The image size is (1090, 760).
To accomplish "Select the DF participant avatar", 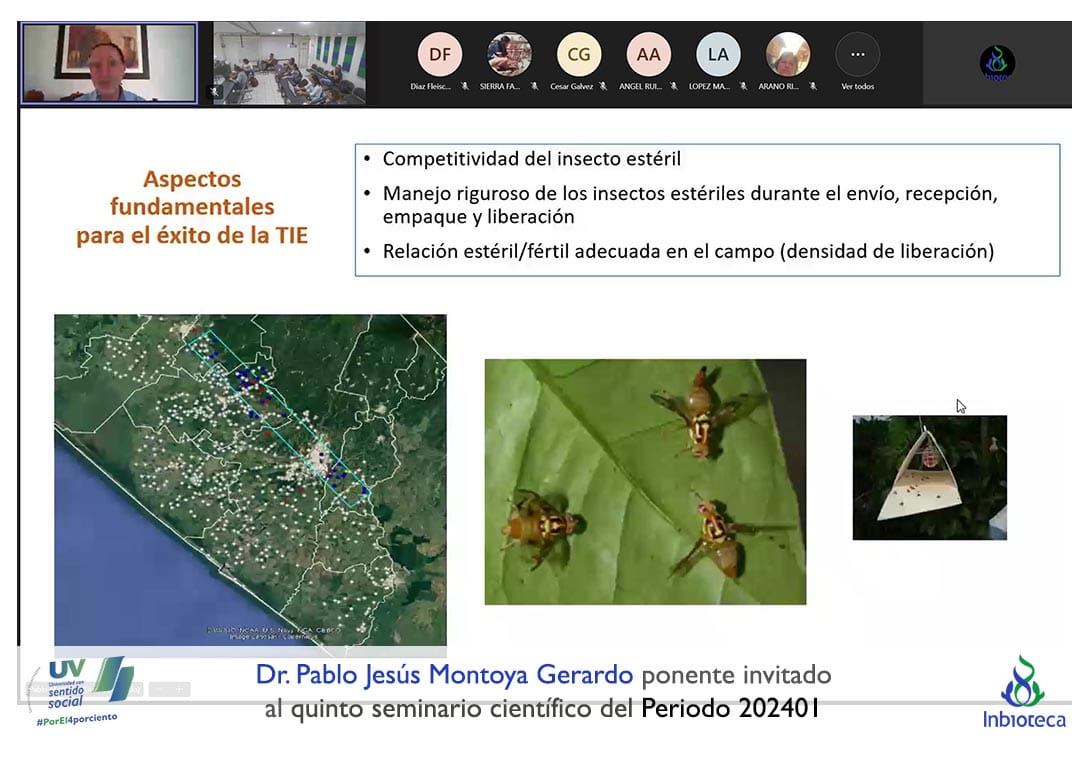I will point(439,55).
